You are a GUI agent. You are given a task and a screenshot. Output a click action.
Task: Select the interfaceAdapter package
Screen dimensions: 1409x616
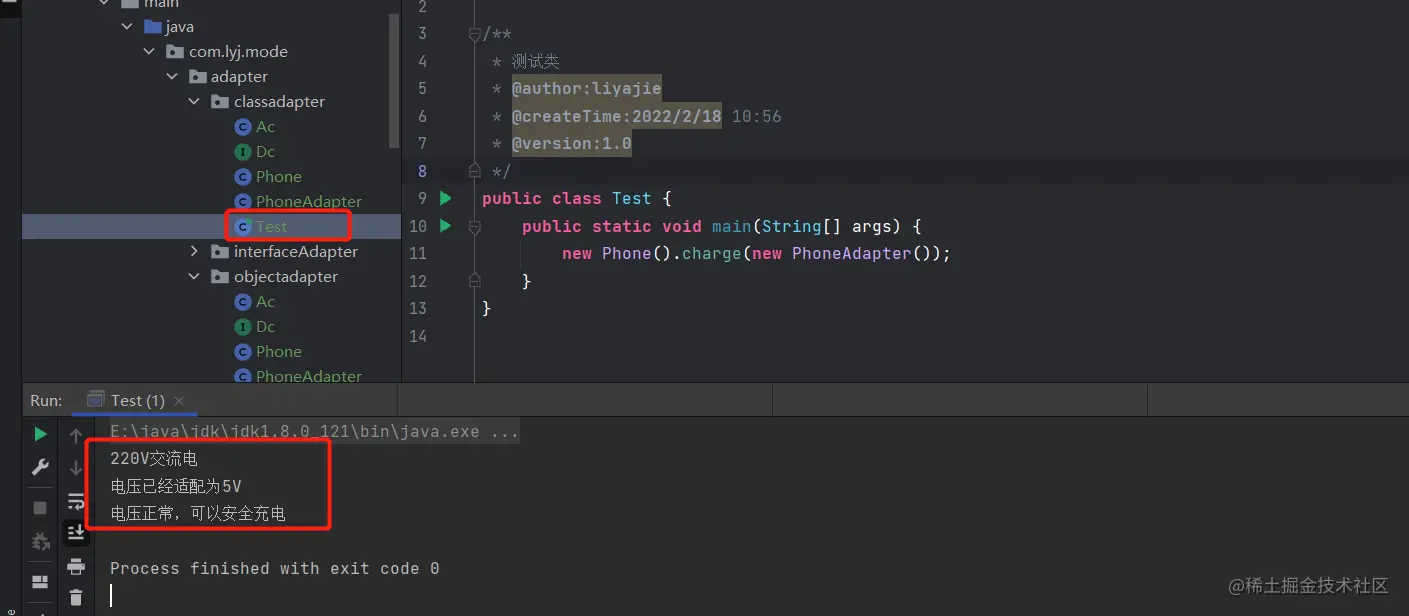(x=296, y=251)
